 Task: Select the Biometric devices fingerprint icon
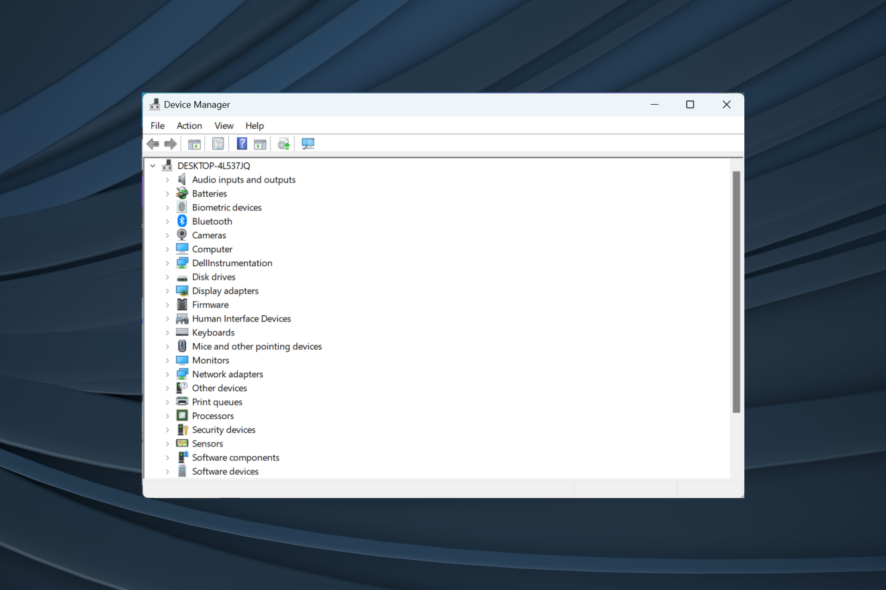point(182,207)
